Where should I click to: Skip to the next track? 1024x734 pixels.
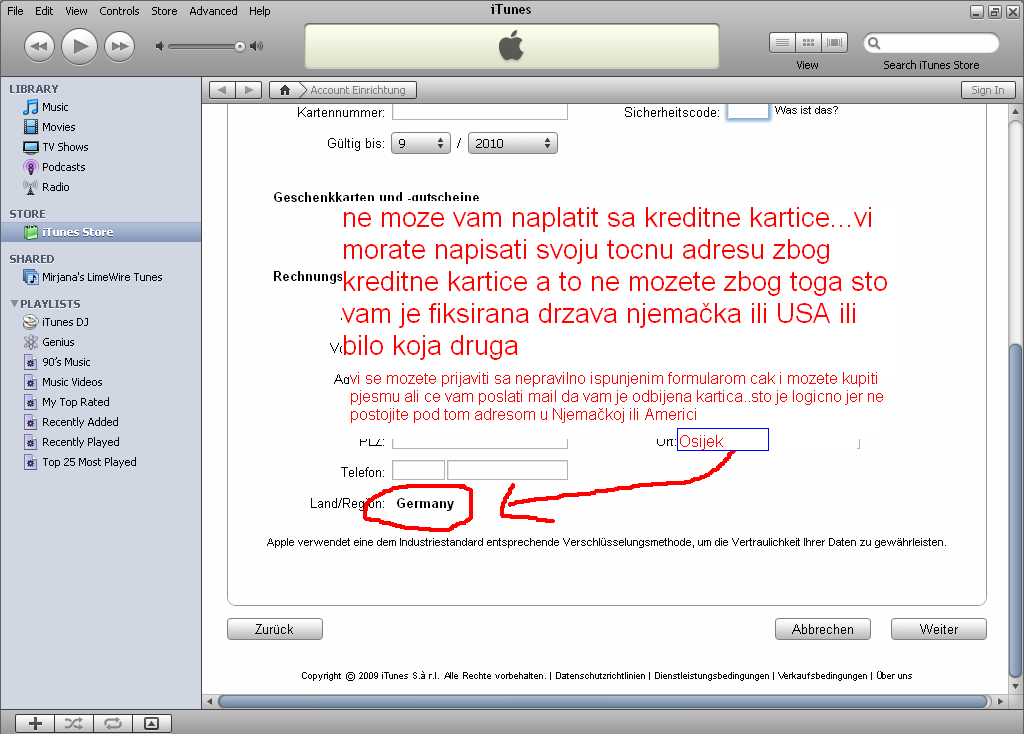pyautogui.click(x=119, y=46)
